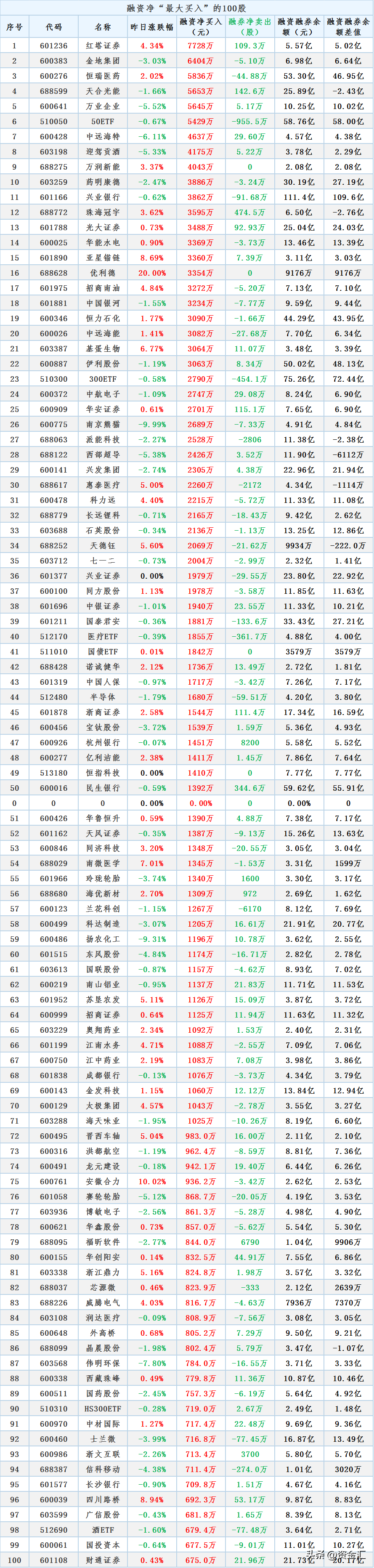Screen dimensions: 374x1568
Task: Click the '300ETF' name cell
Action: pyautogui.click(x=103, y=379)
